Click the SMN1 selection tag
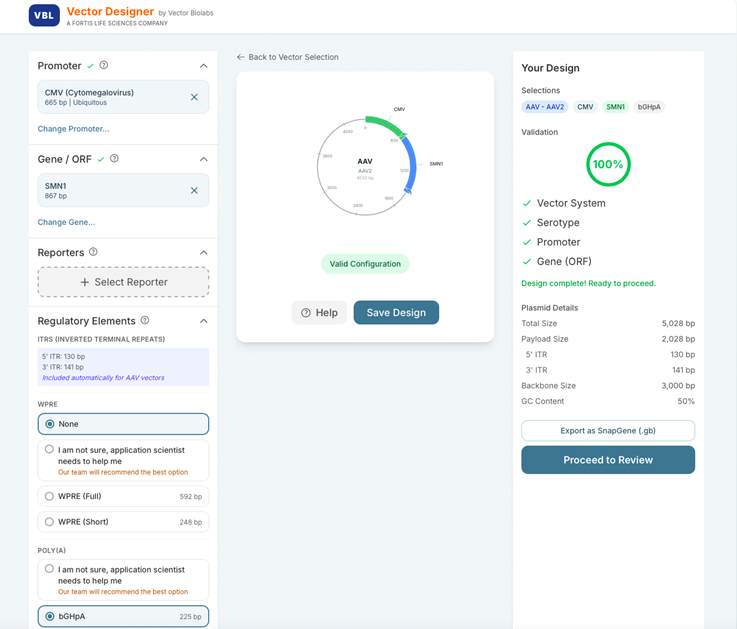The height and width of the screenshot is (629, 737). 615,107
